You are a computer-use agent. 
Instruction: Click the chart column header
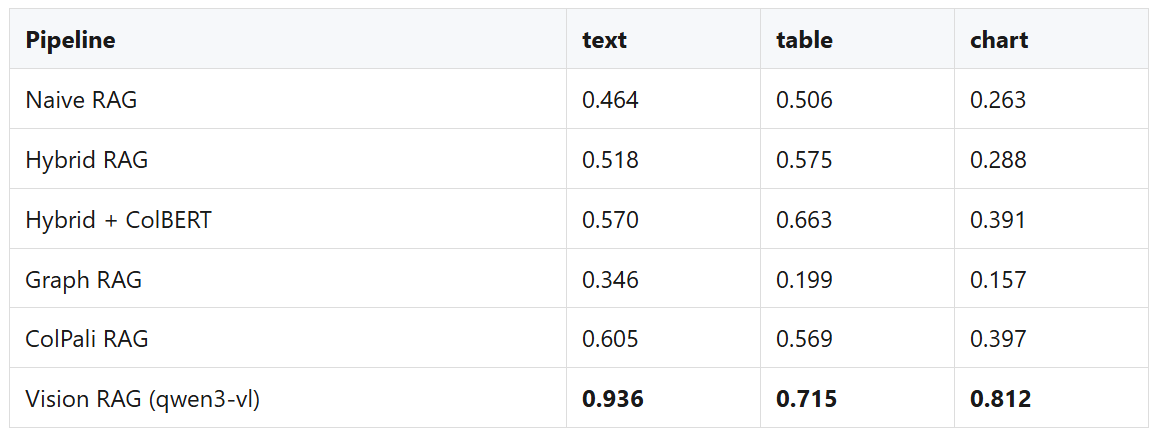(999, 40)
